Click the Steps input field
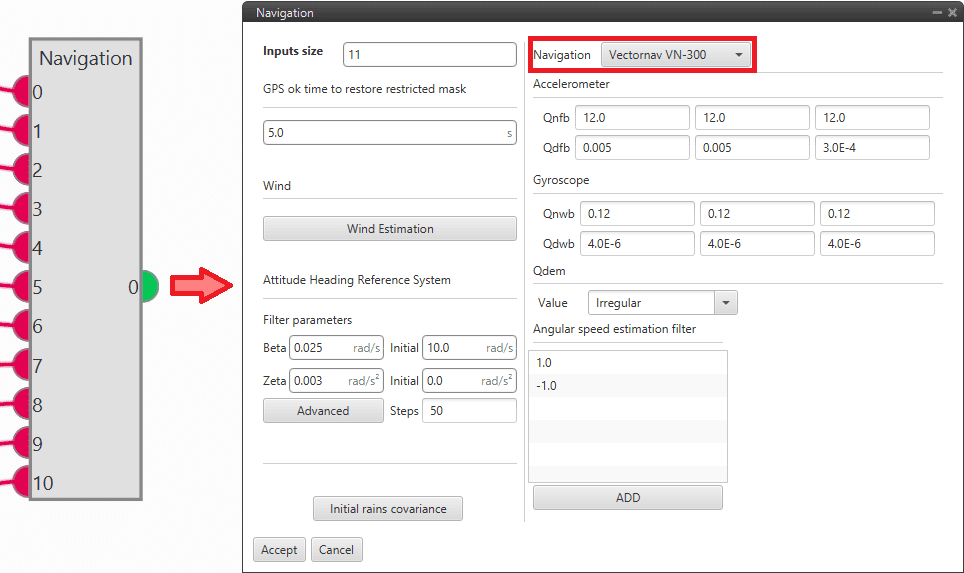 [468, 411]
